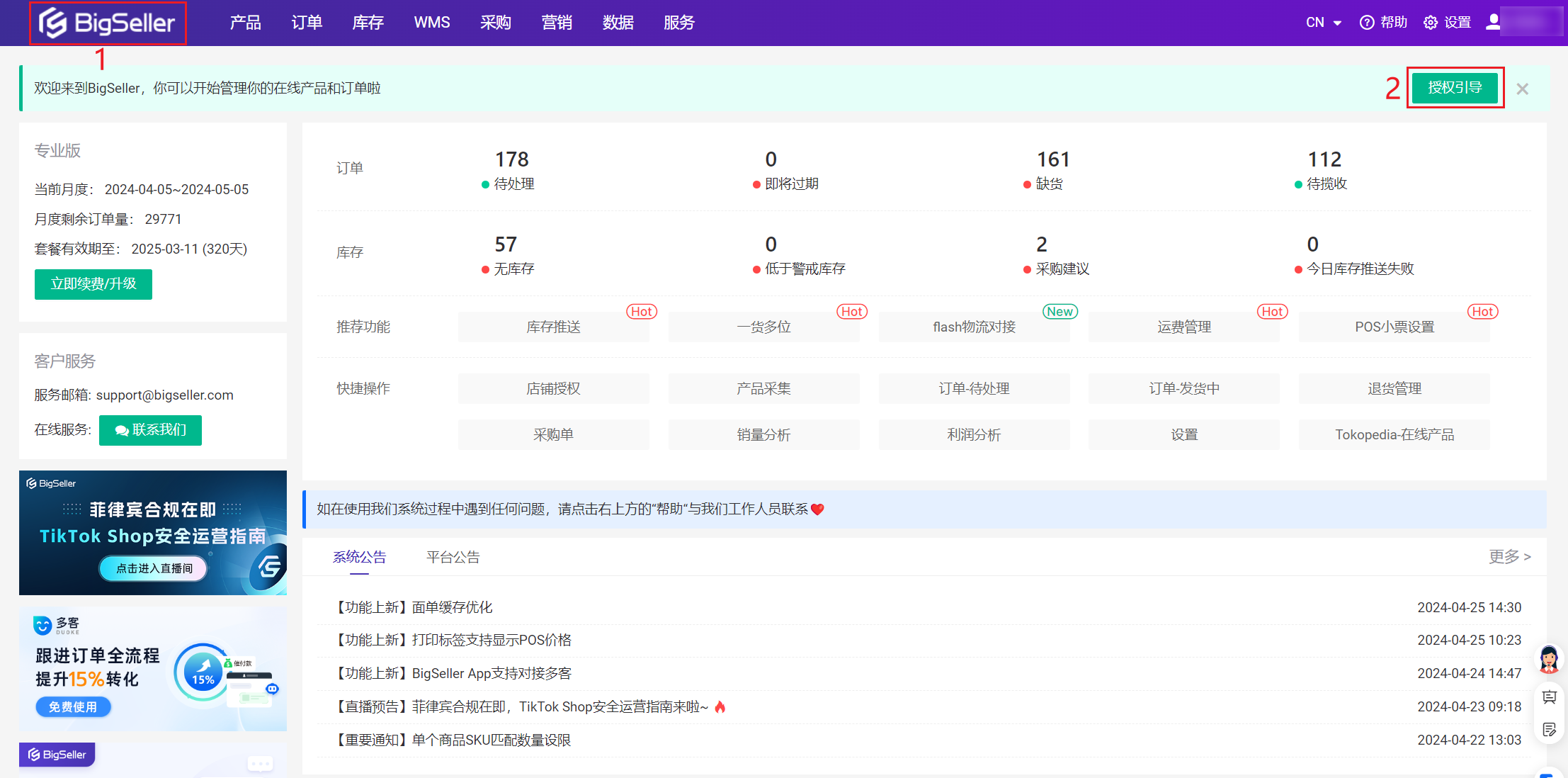Open the 订单 menu
1568x778 pixels.
pyautogui.click(x=307, y=23)
